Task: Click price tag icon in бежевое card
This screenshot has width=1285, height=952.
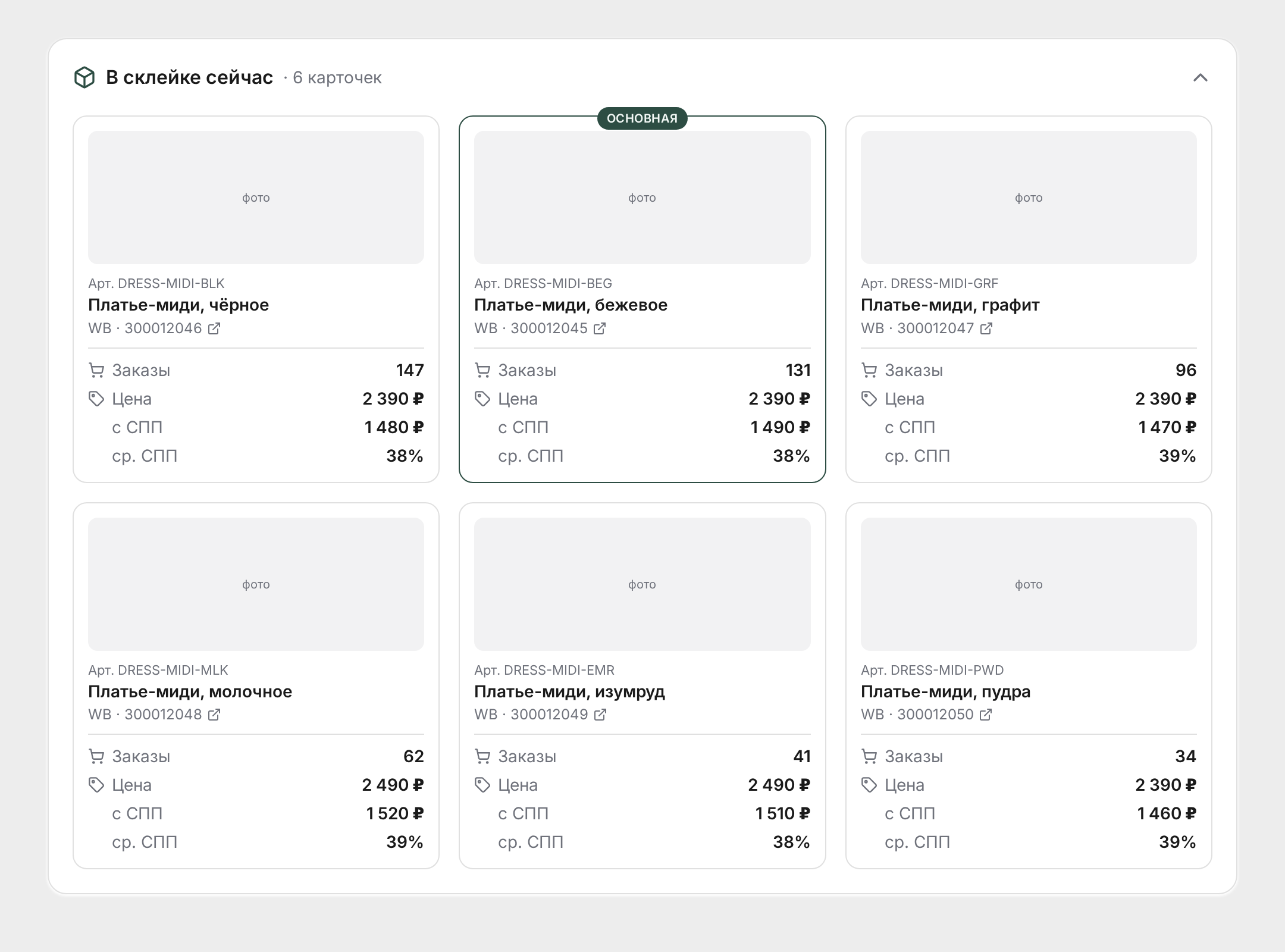Action: point(482,399)
